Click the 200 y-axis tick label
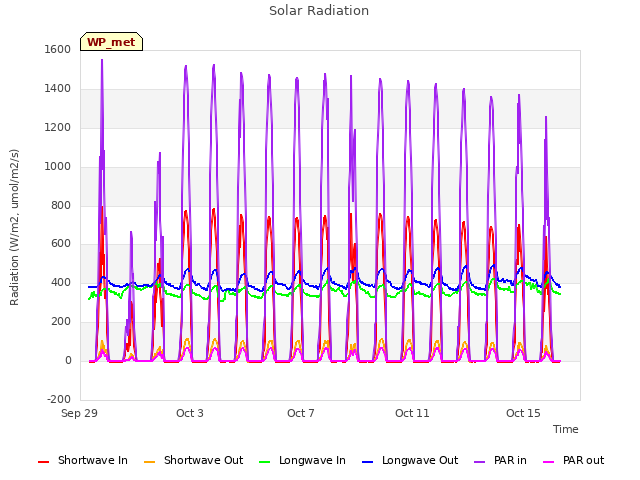 pyautogui.click(x=61, y=322)
